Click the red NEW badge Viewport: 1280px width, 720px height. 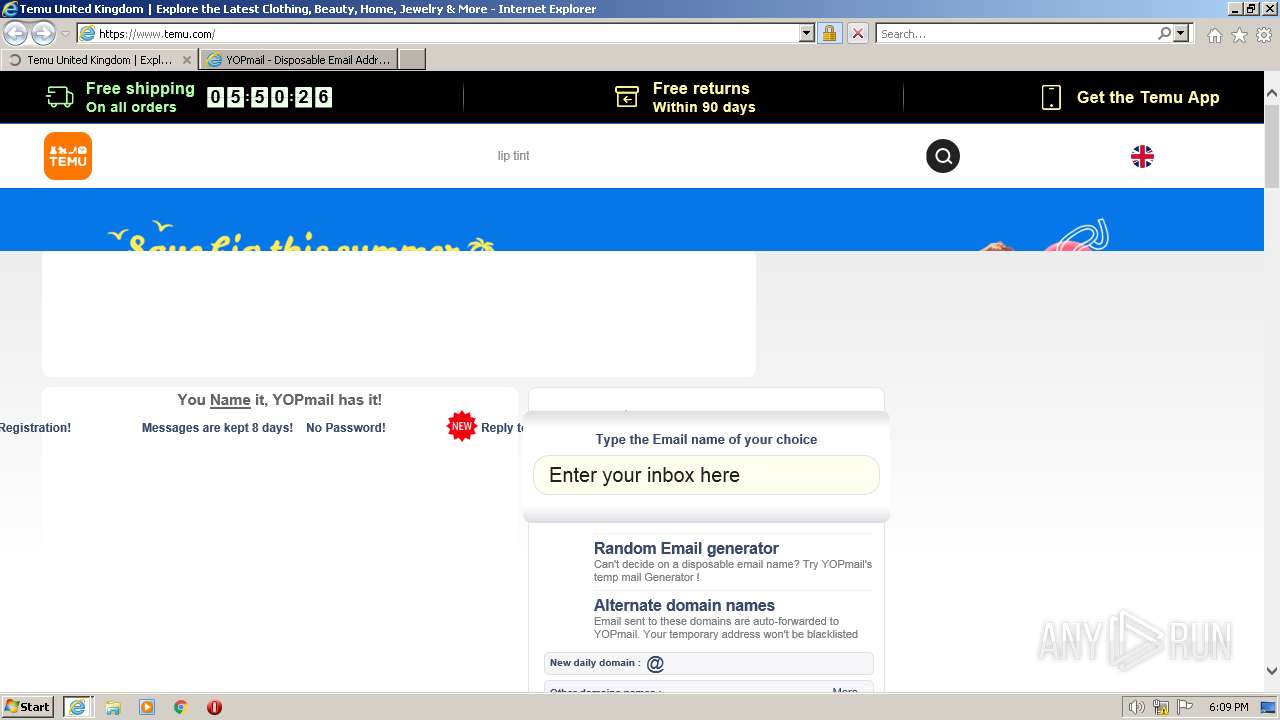[x=461, y=426]
